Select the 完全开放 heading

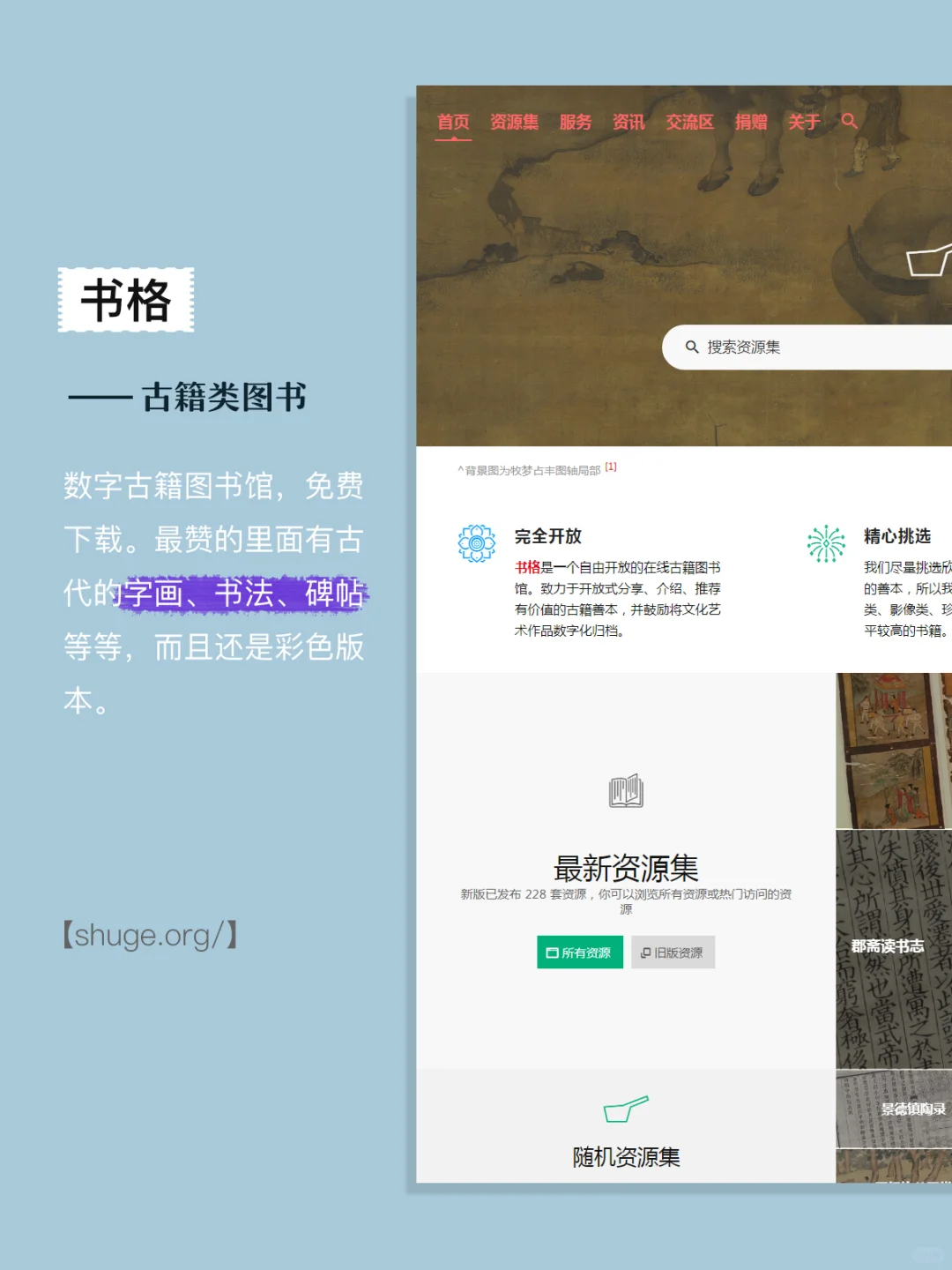click(548, 536)
